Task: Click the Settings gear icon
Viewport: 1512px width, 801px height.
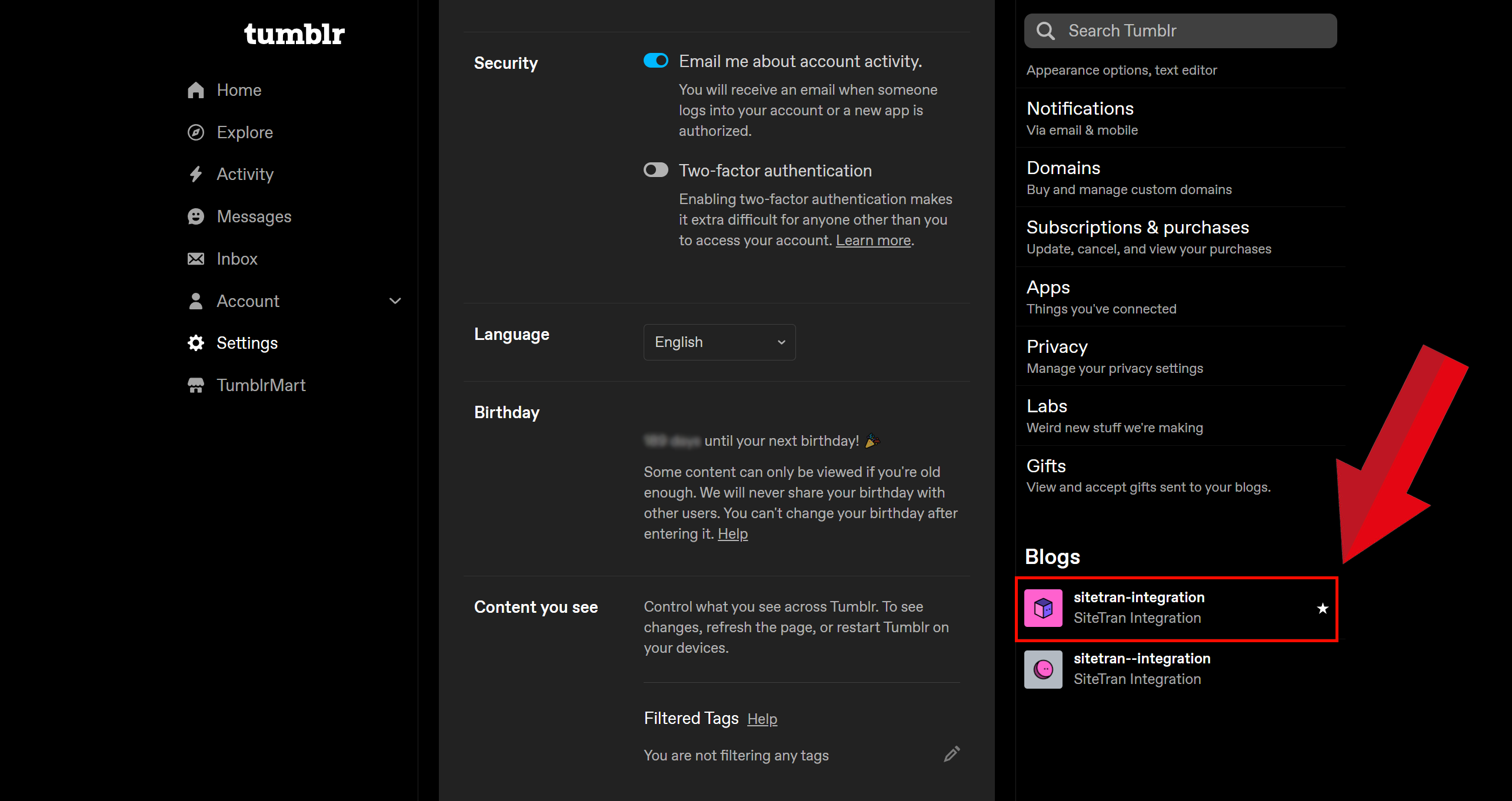Action: tap(196, 343)
